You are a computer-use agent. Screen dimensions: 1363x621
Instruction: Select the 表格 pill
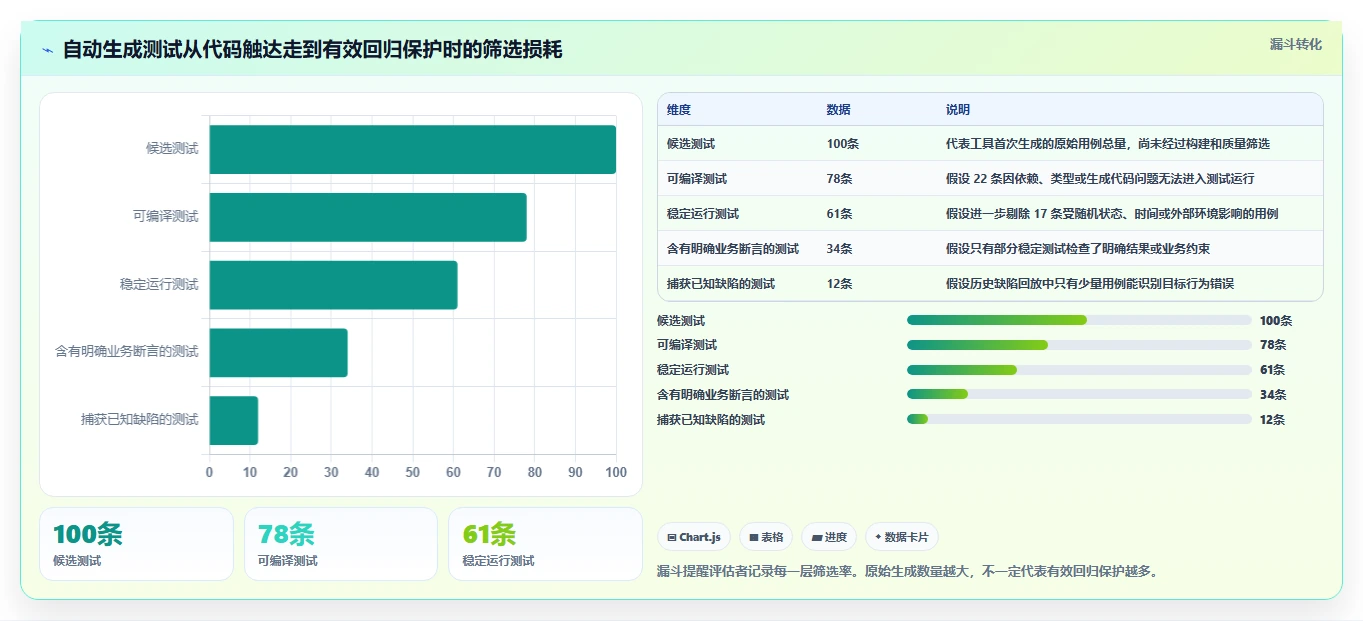point(766,537)
